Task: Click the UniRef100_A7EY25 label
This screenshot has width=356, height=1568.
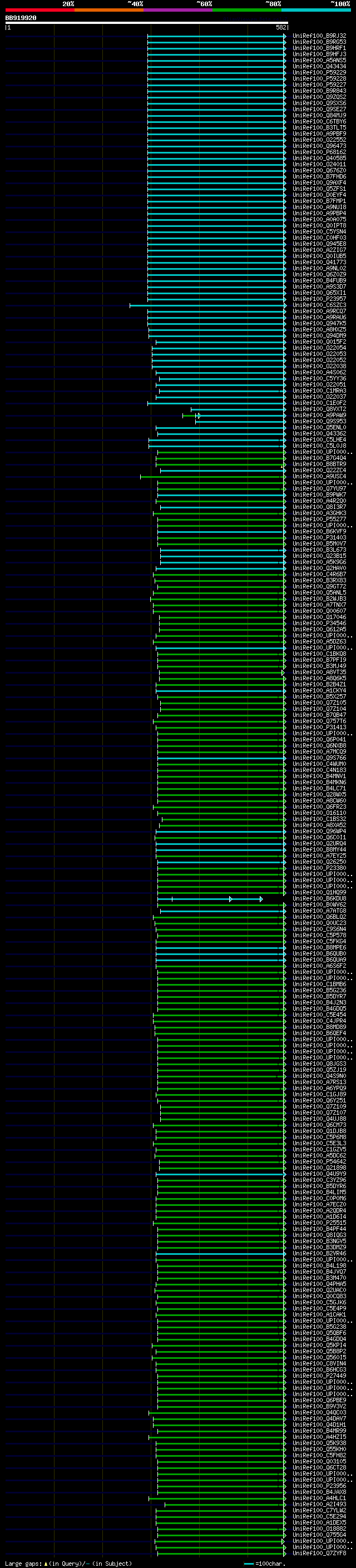Action: pos(319,855)
